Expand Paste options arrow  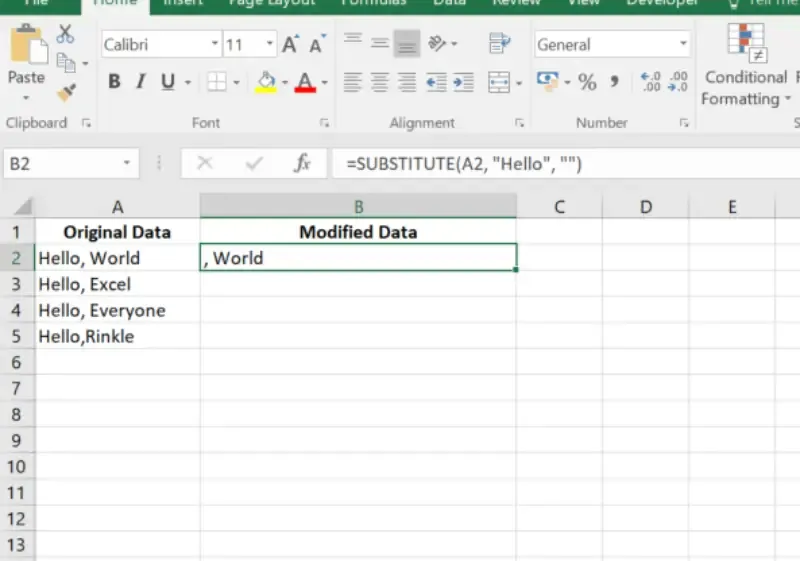[x=26, y=97]
